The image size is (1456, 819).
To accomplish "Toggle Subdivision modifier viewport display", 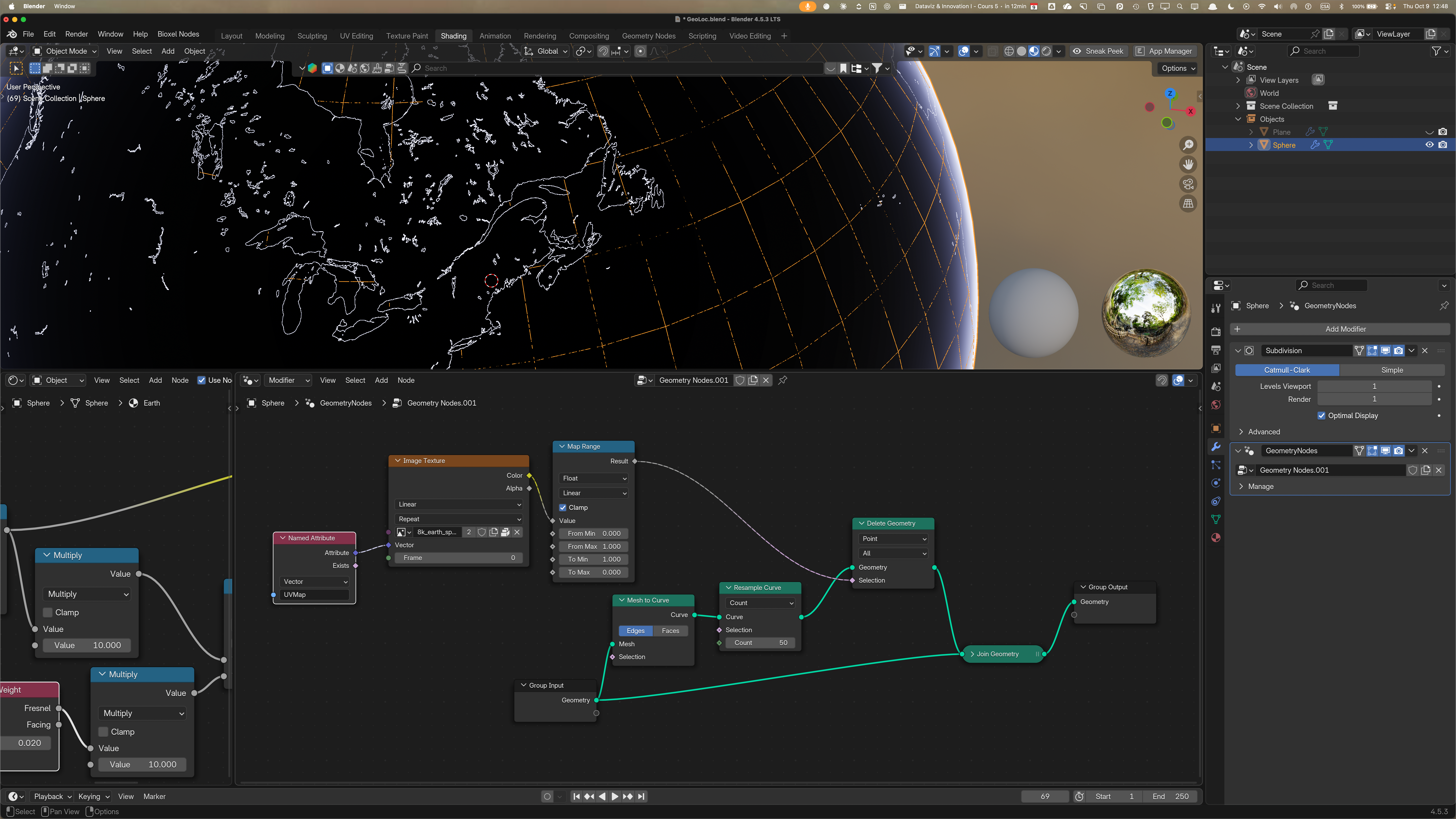I will click(1385, 350).
